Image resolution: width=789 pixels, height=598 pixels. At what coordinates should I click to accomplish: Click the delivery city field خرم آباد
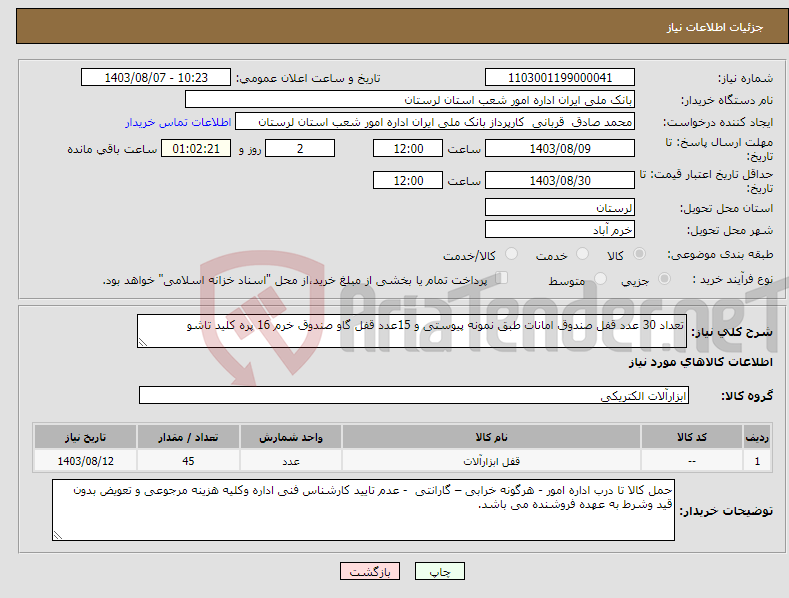[560, 230]
